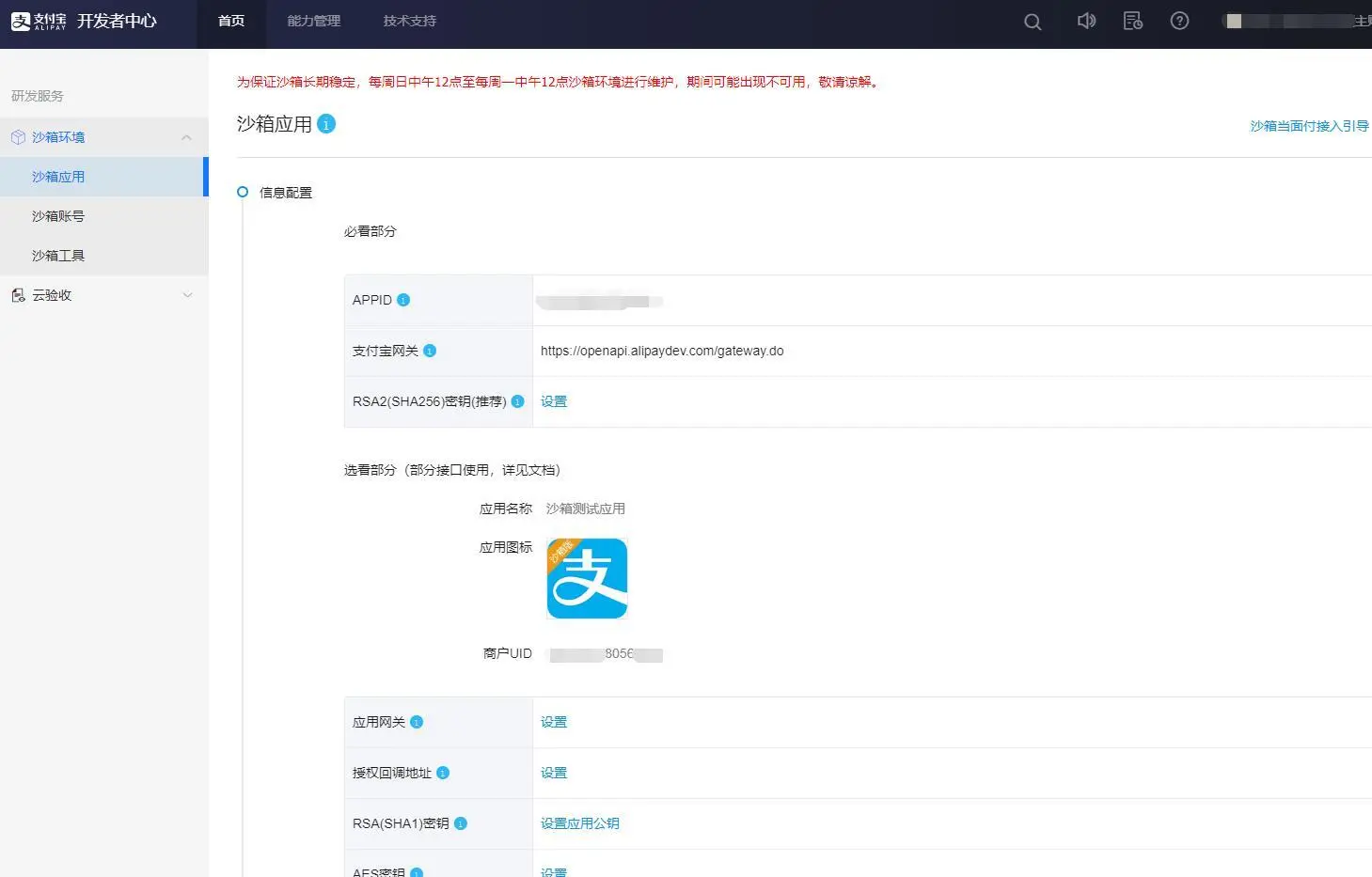The width and height of the screenshot is (1372, 877).
Task: Open the help question mark icon
Action: pyautogui.click(x=1179, y=21)
